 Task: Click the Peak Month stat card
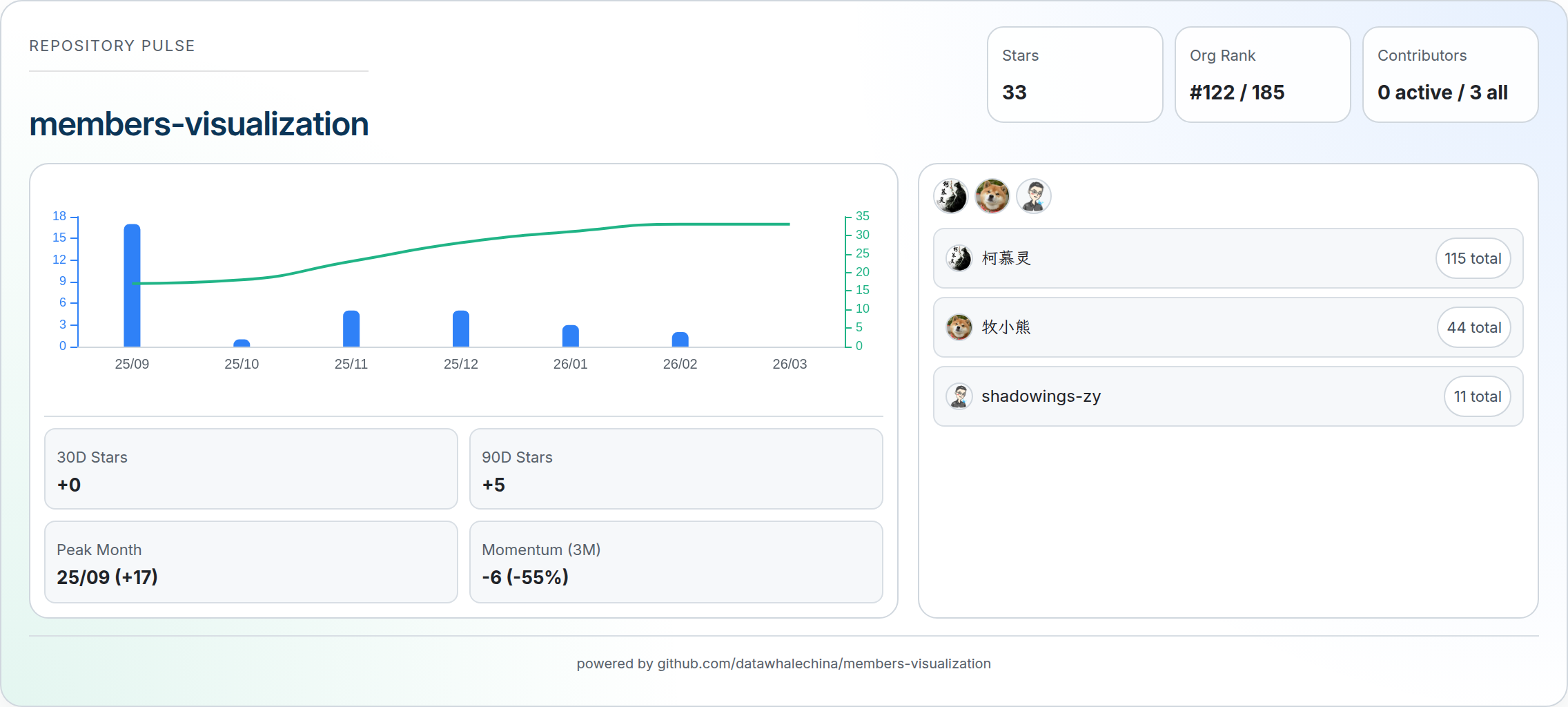[x=251, y=562]
